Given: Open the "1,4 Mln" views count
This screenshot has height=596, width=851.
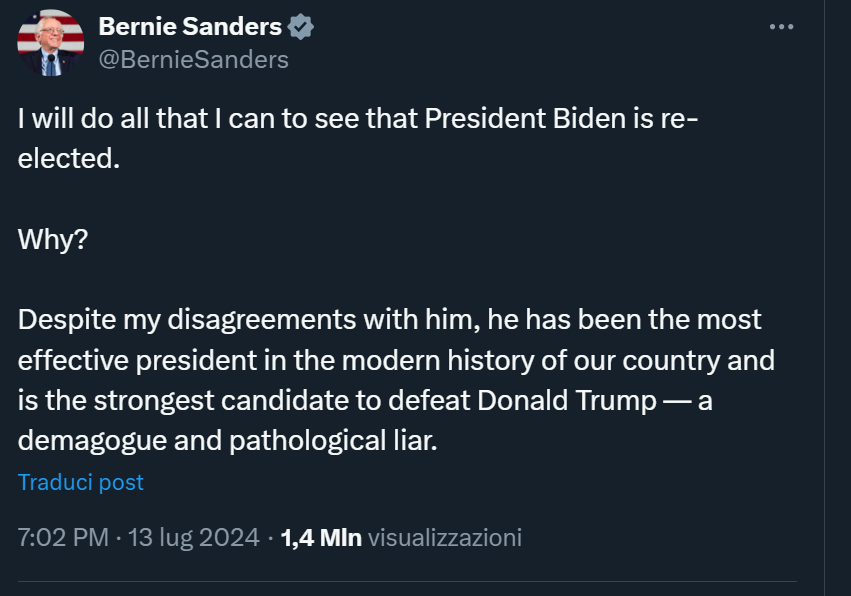Looking at the screenshot, I should click(321, 537).
